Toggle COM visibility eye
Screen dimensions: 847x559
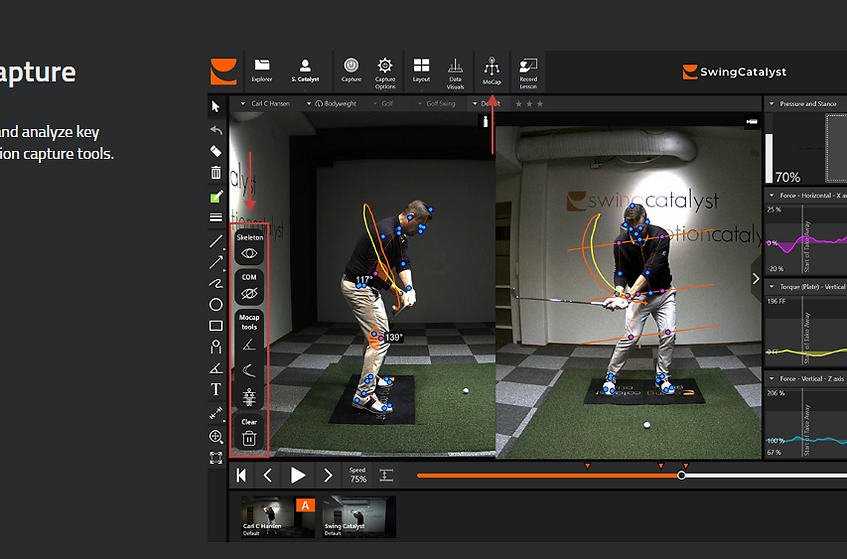(x=248, y=293)
